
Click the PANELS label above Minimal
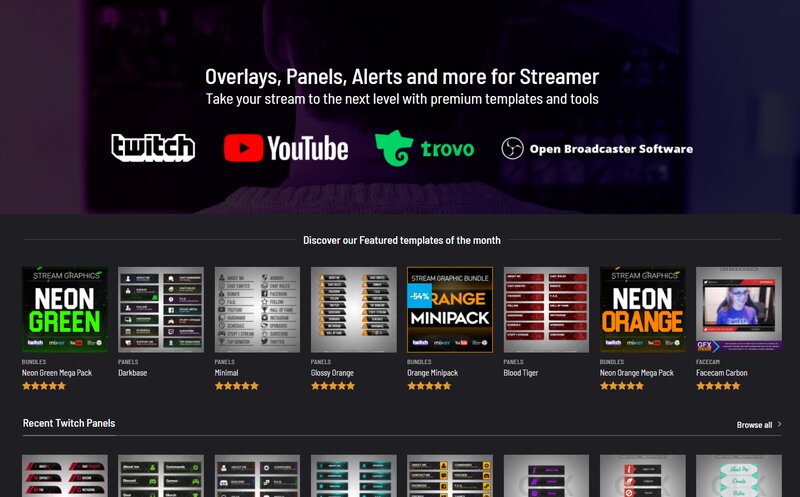coord(224,362)
